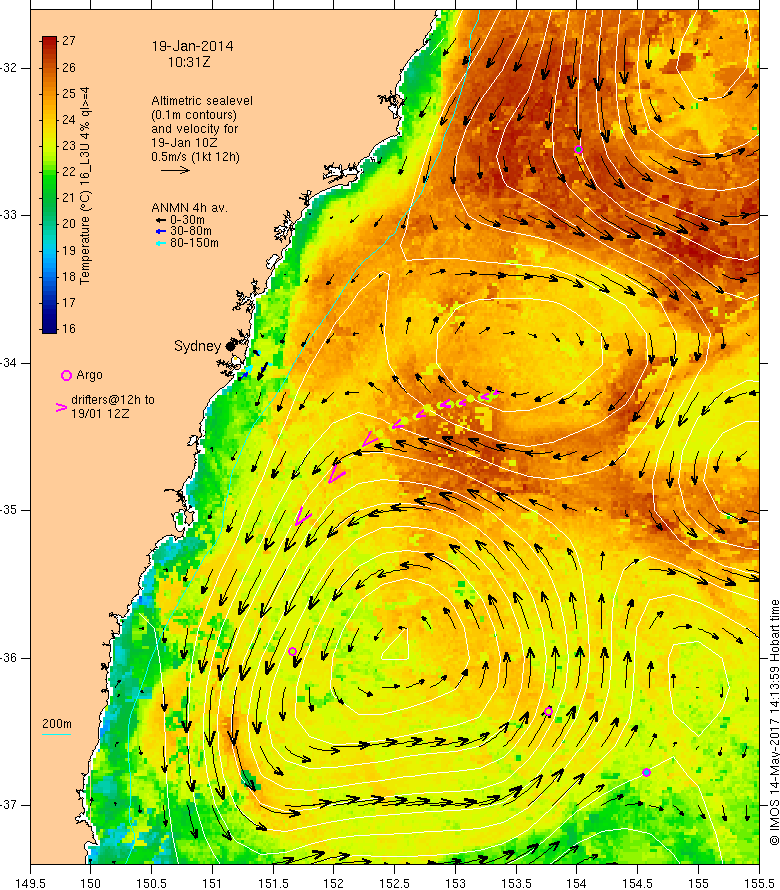The height and width of the screenshot is (890, 780).
Task: Click the Argo float marker near 151.7, -36
Action: pyautogui.click(x=292, y=652)
